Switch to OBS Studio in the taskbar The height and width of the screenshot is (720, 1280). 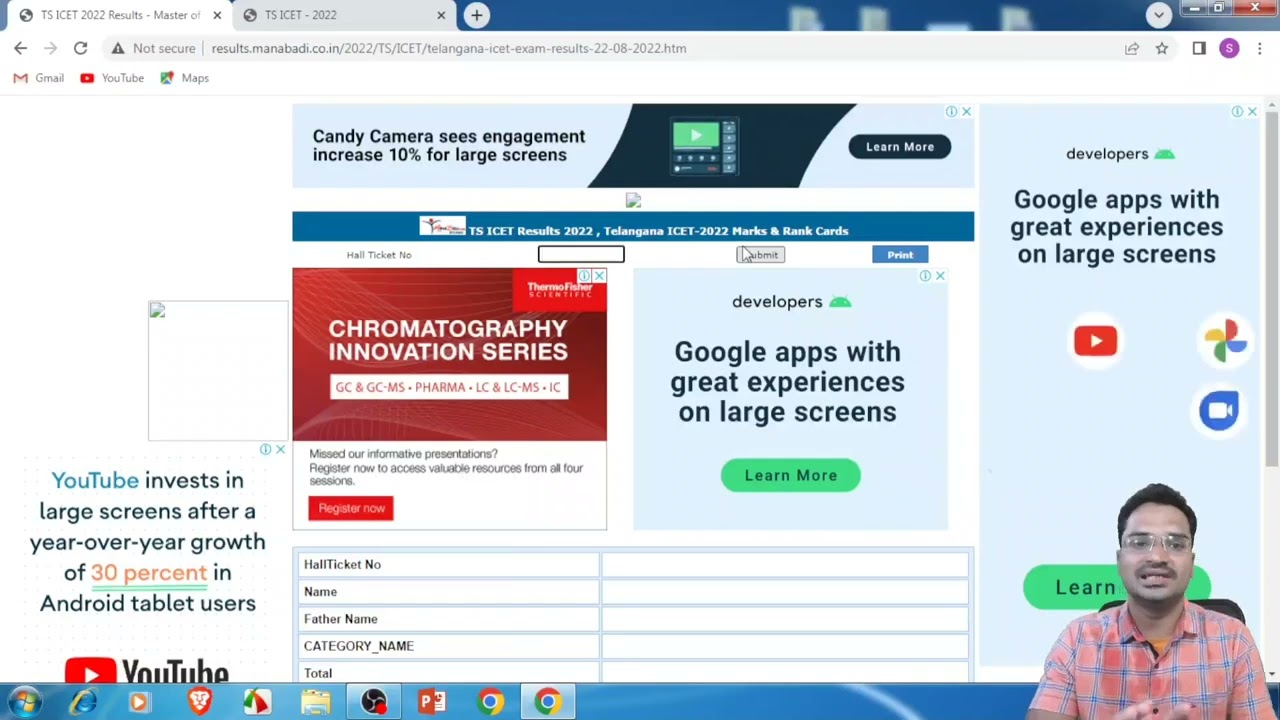[x=374, y=702]
